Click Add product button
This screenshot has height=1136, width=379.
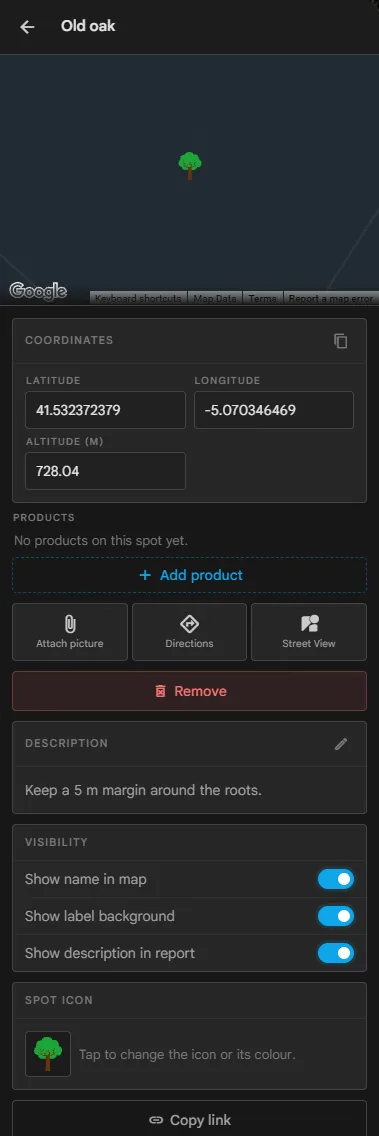click(x=189, y=575)
